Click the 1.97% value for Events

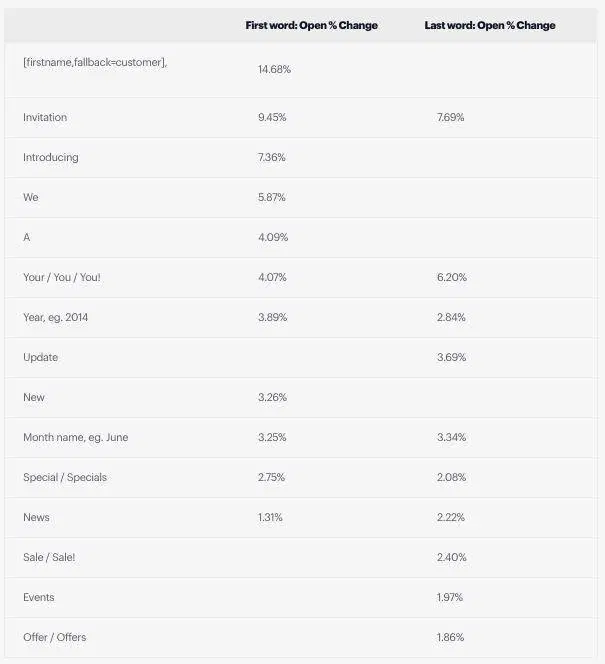450,598
